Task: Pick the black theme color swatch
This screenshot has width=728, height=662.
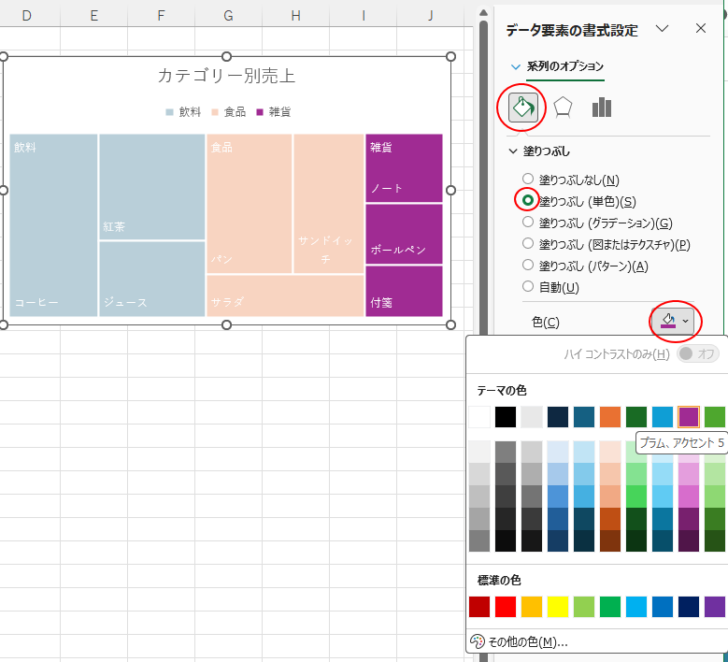Action: [506, 417]
